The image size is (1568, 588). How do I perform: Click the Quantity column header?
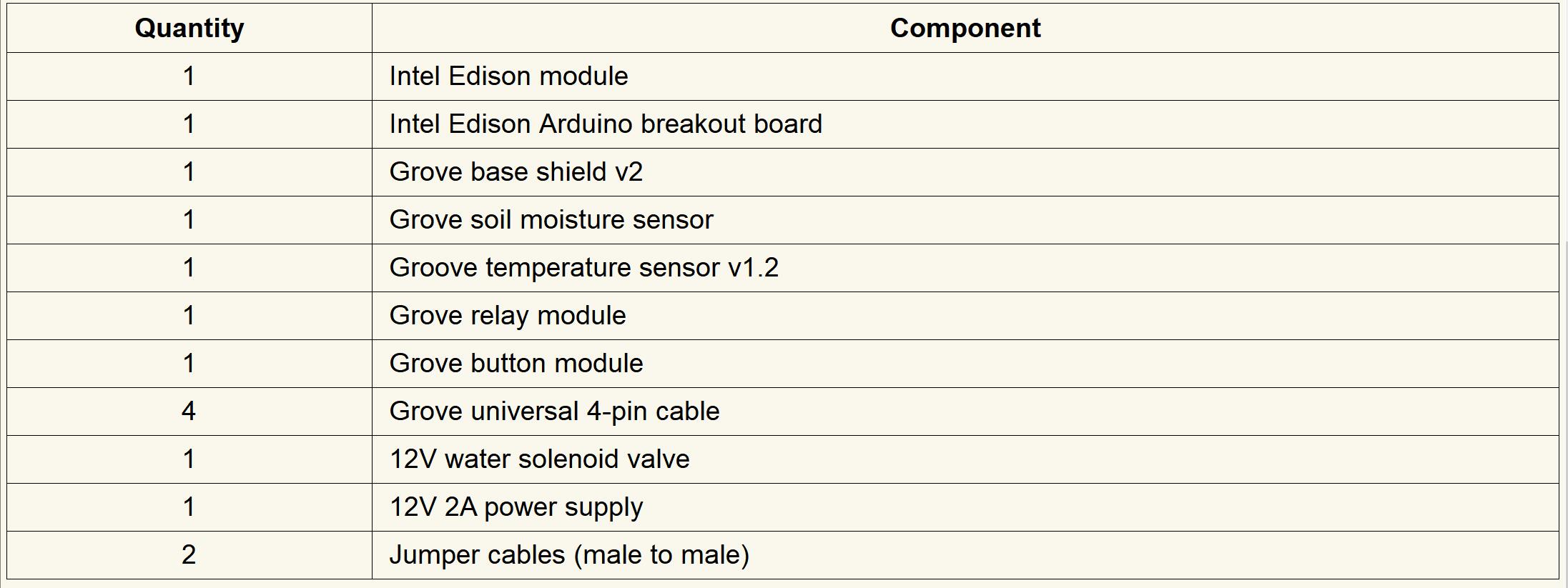click(x=189, y=28)
